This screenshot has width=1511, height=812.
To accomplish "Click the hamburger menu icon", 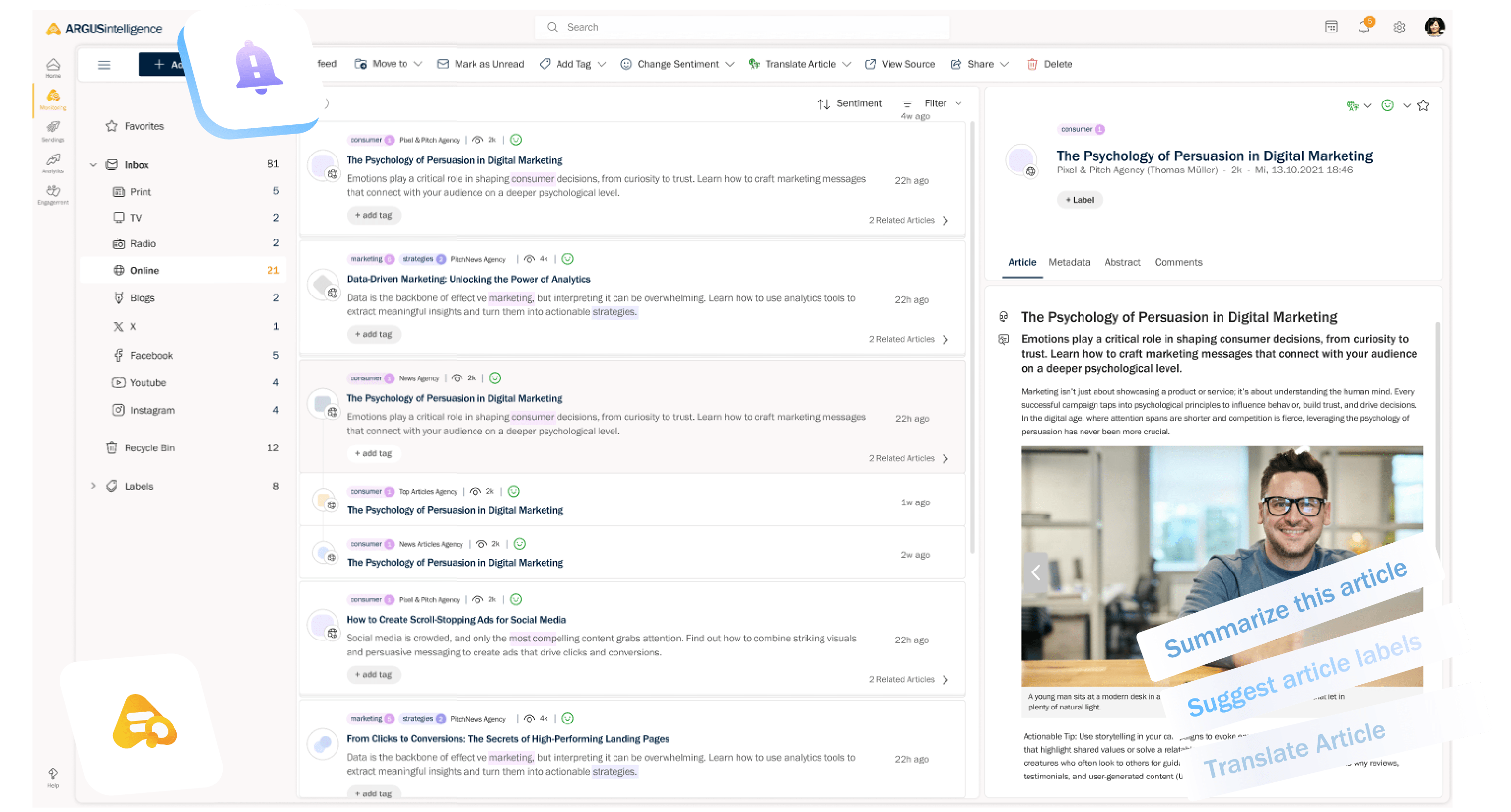I will (104, 65).
